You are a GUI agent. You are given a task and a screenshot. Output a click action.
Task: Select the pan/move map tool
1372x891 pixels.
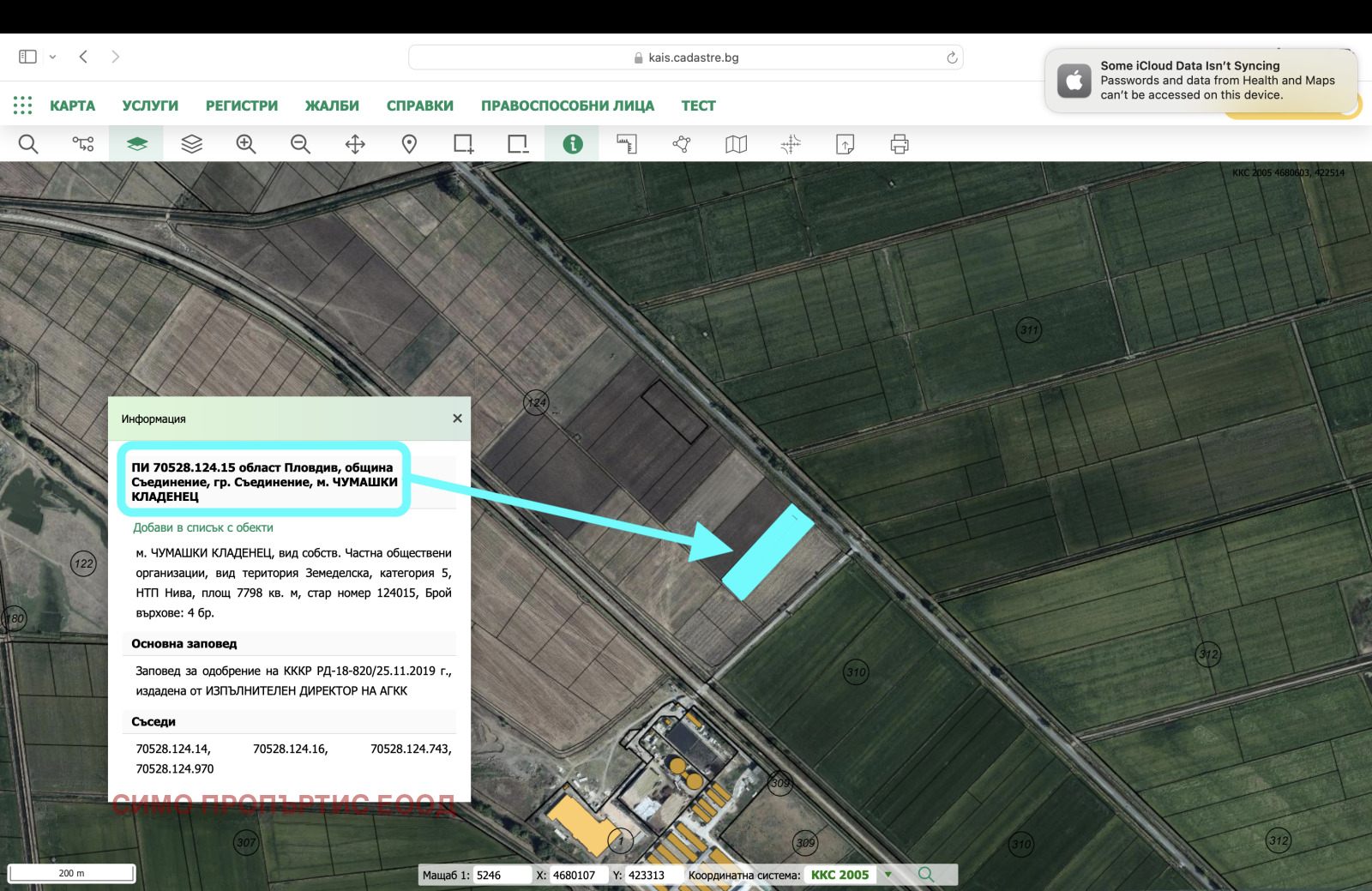(354, 144)
